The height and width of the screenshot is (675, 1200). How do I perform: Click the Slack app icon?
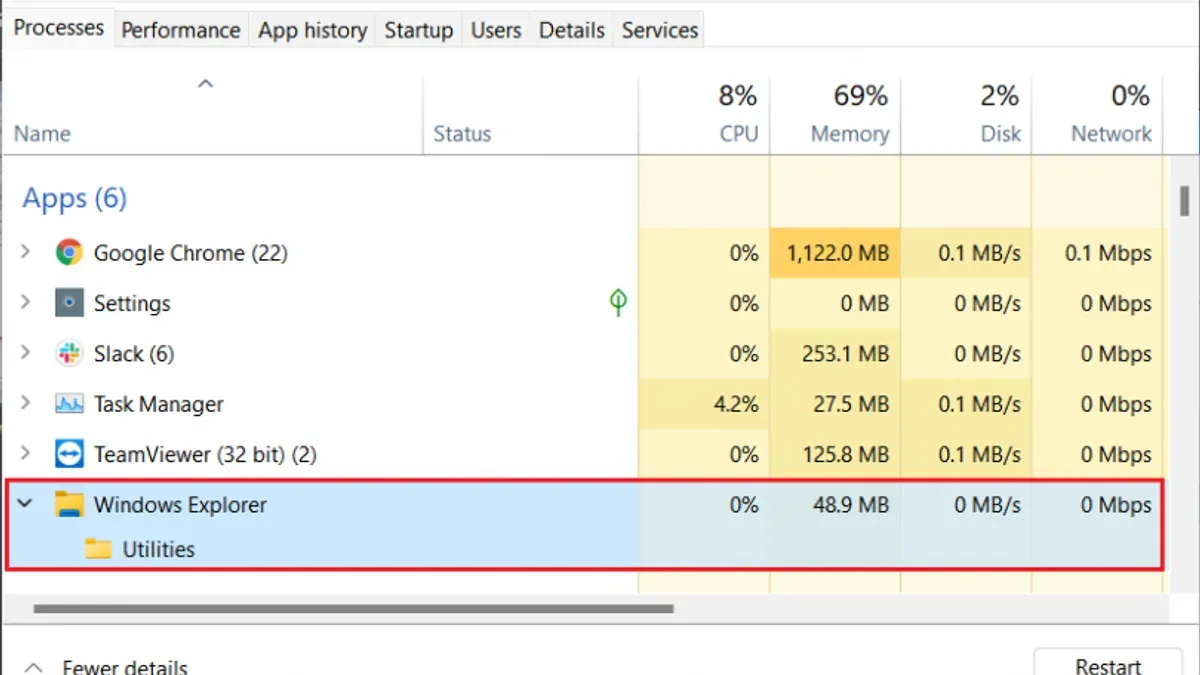(69, 354)
